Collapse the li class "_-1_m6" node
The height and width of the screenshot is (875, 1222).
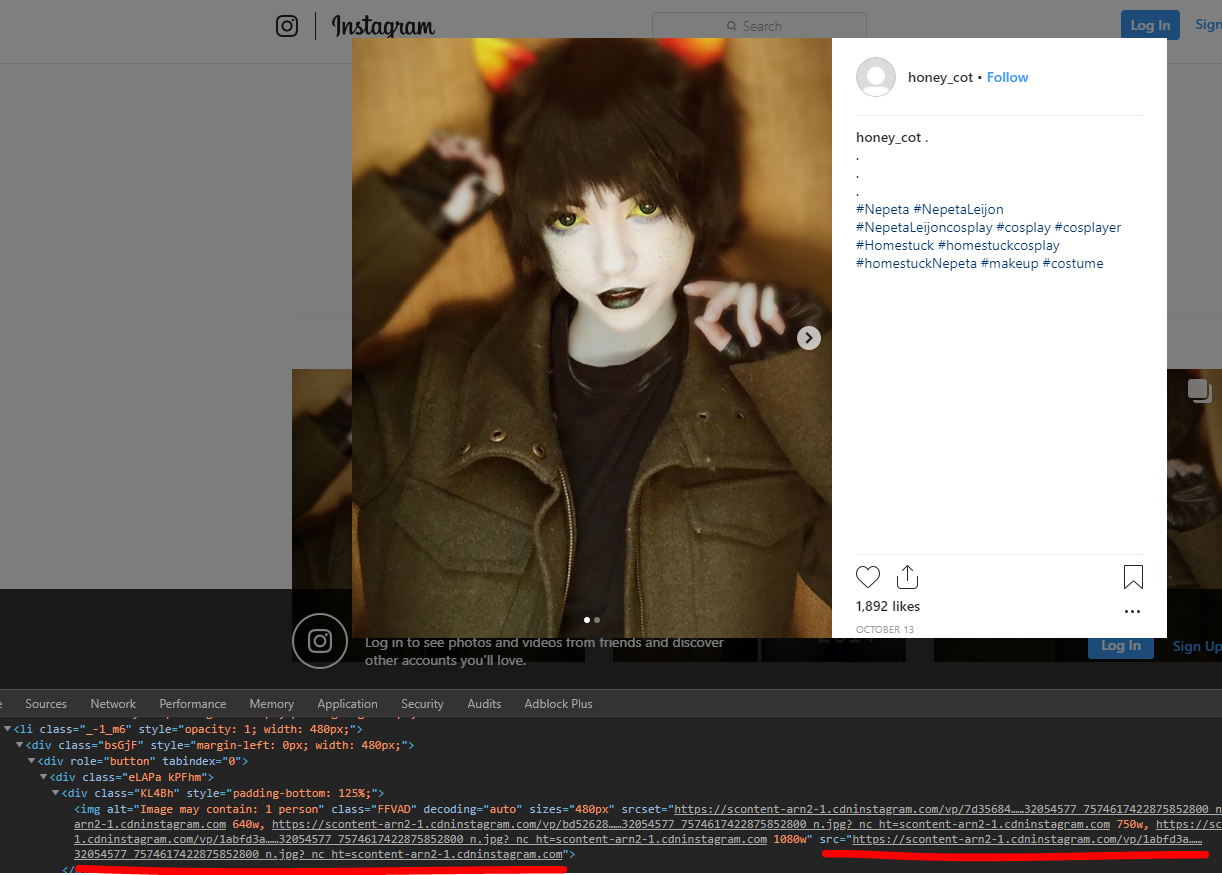point(9,729)
